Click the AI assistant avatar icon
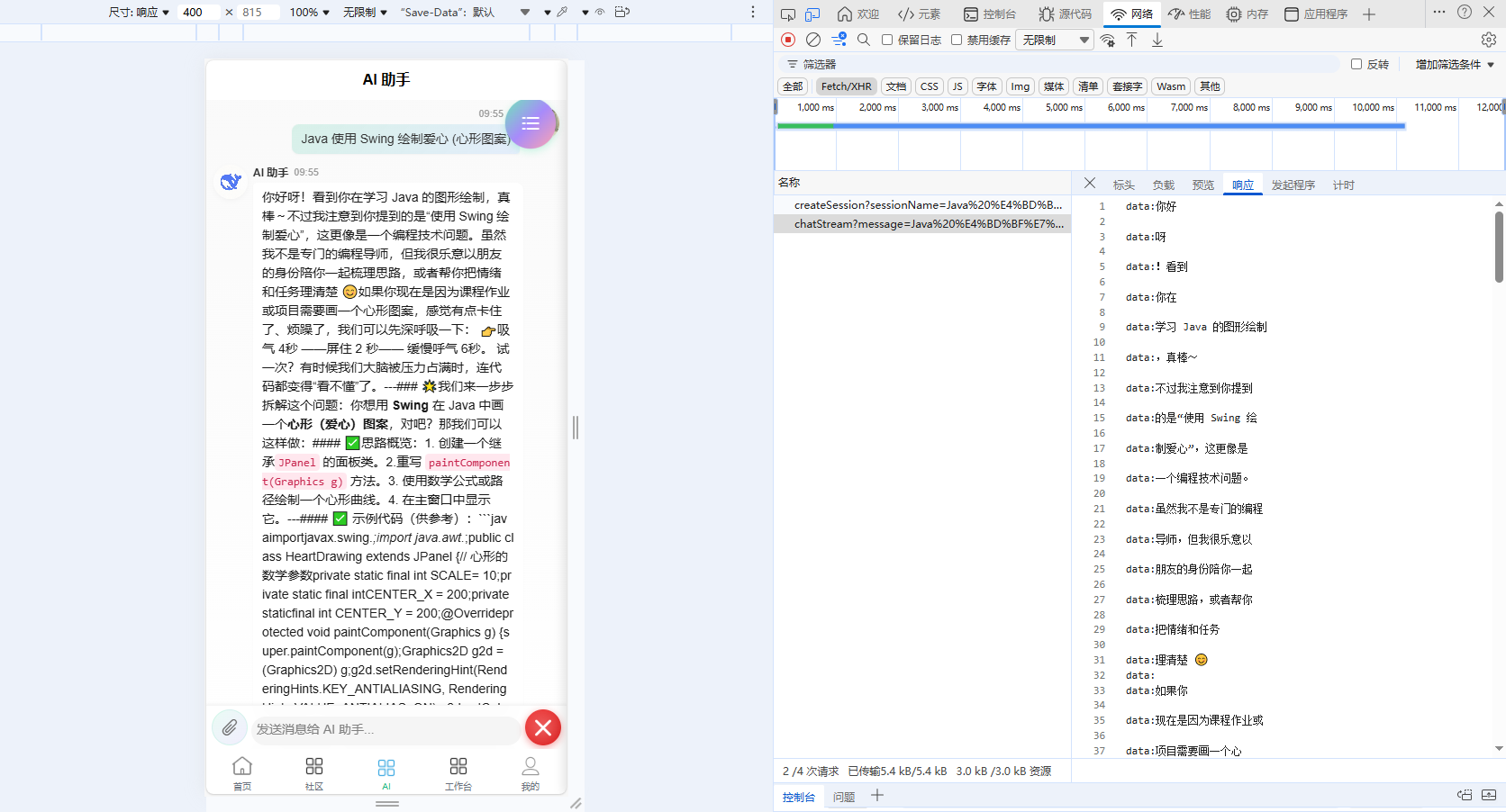 click(x=231, y=181)
